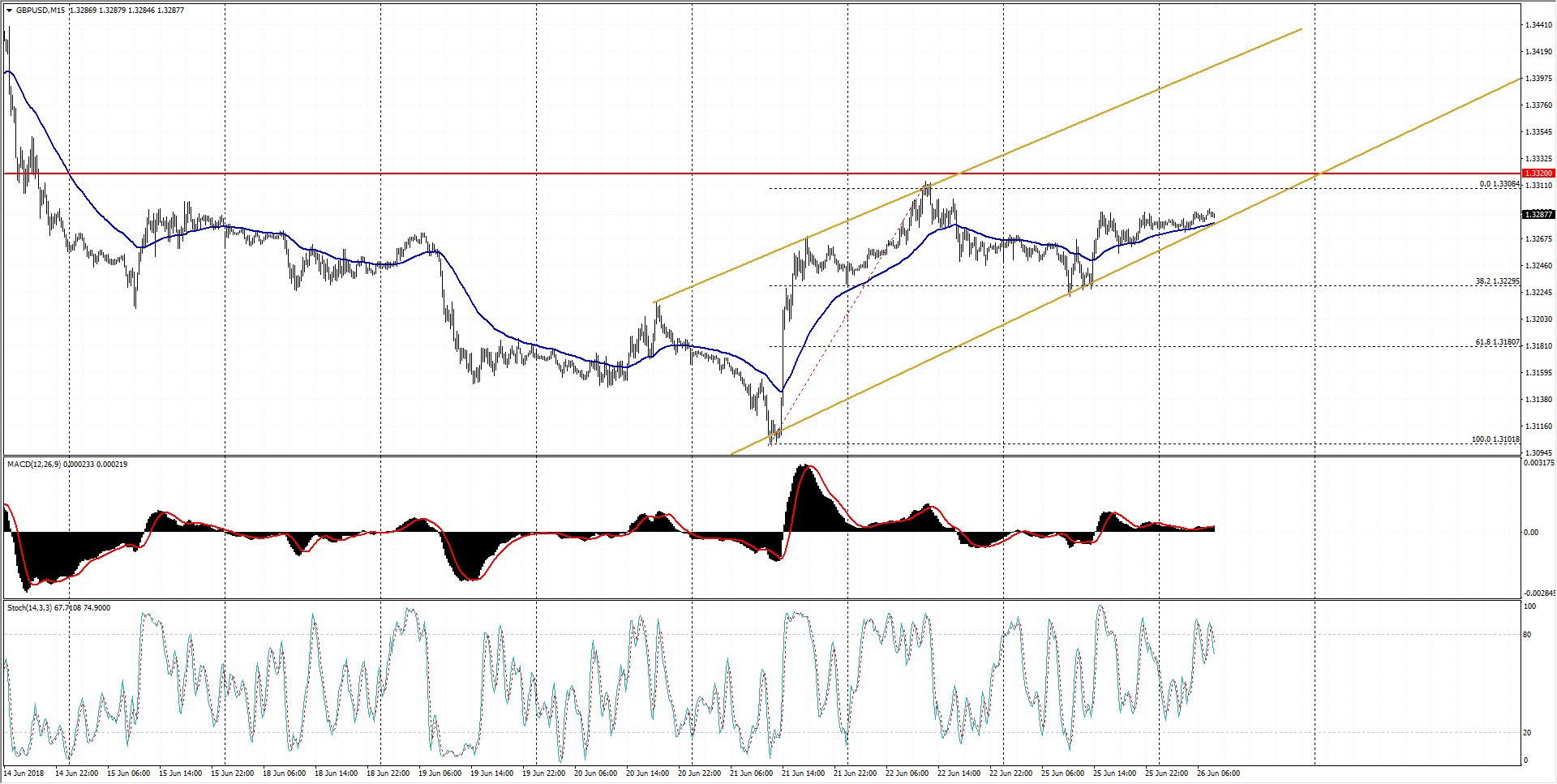
Task: Click the 22 Jun 14:00 time label
Action: 959,773
